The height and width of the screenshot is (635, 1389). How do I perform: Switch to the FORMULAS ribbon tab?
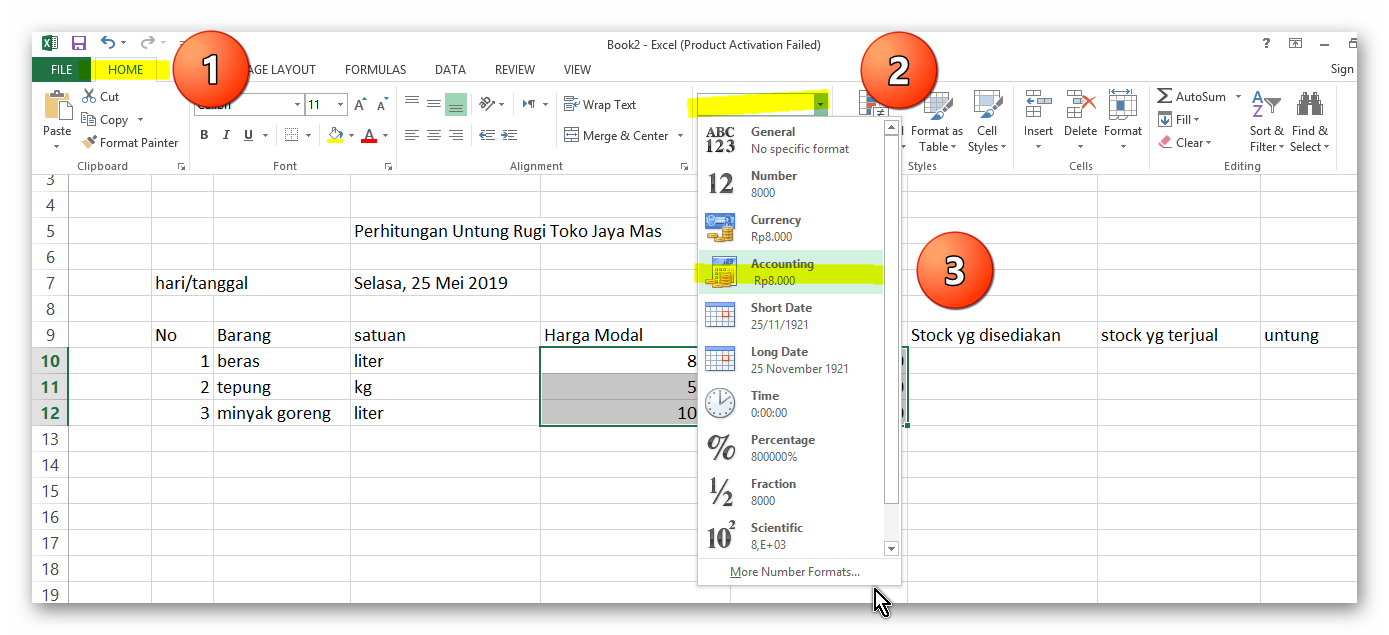point(375,69)
